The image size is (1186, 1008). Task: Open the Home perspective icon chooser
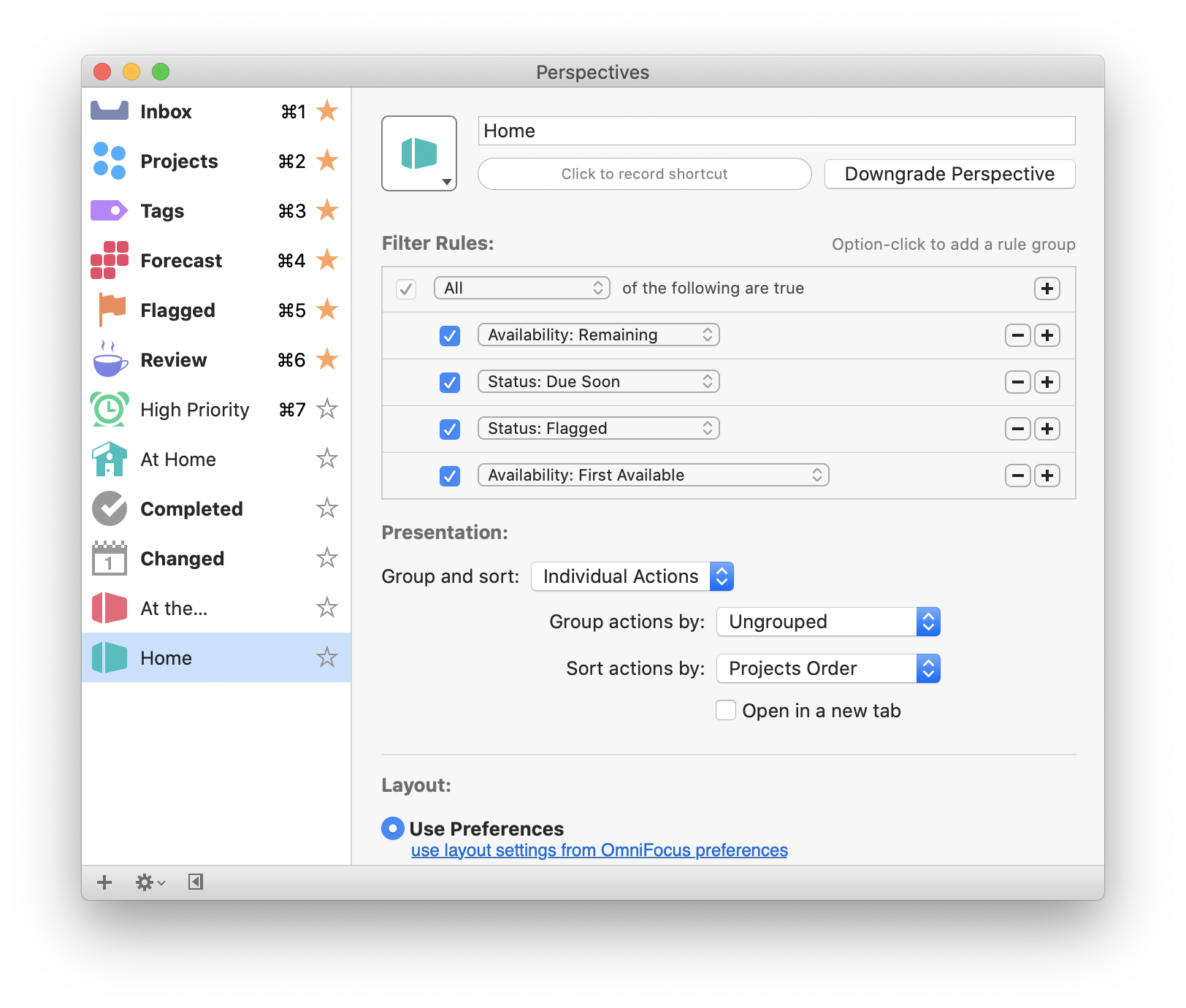click(x=419, y=154)
